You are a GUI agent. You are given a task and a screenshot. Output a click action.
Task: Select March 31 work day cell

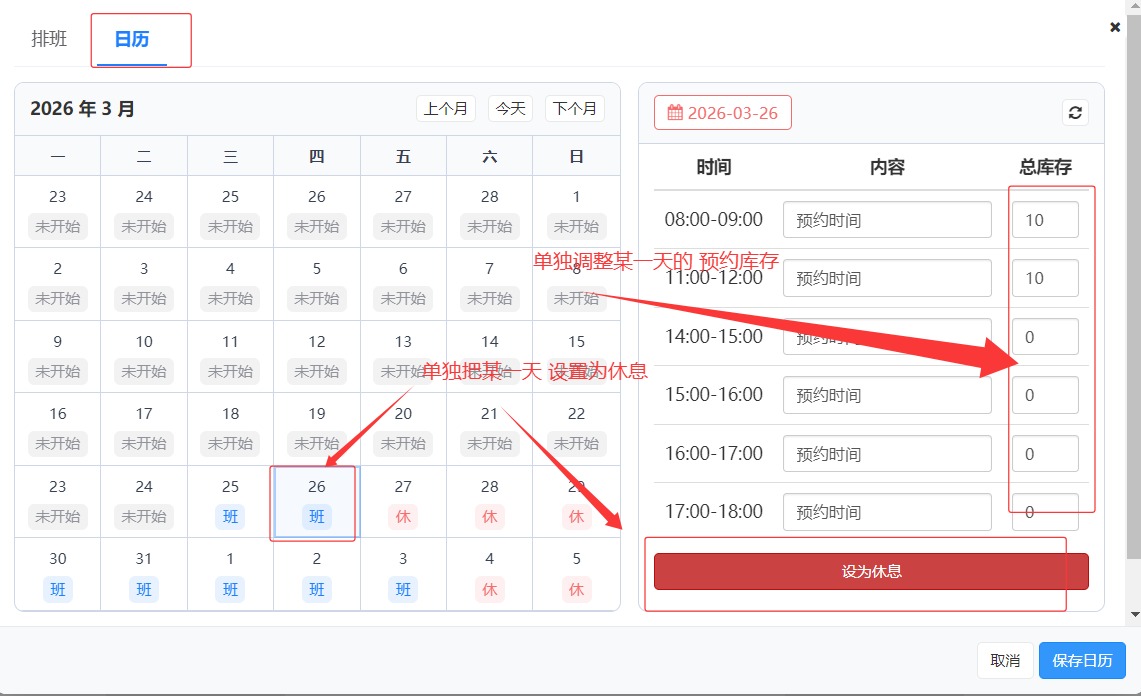[x=144, y=574]
